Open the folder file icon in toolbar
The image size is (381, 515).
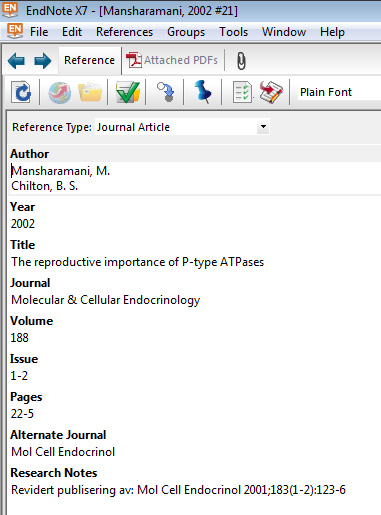coord(90,92)
